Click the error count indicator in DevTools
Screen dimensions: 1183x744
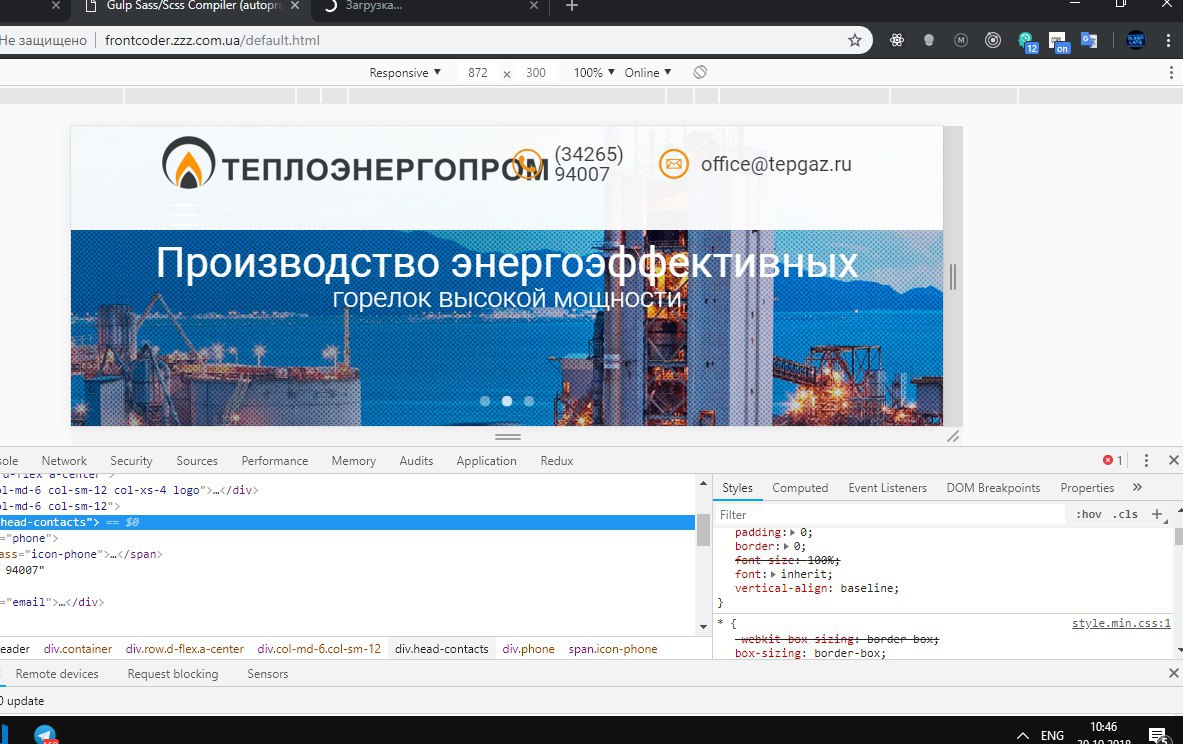click(1113, 460)
